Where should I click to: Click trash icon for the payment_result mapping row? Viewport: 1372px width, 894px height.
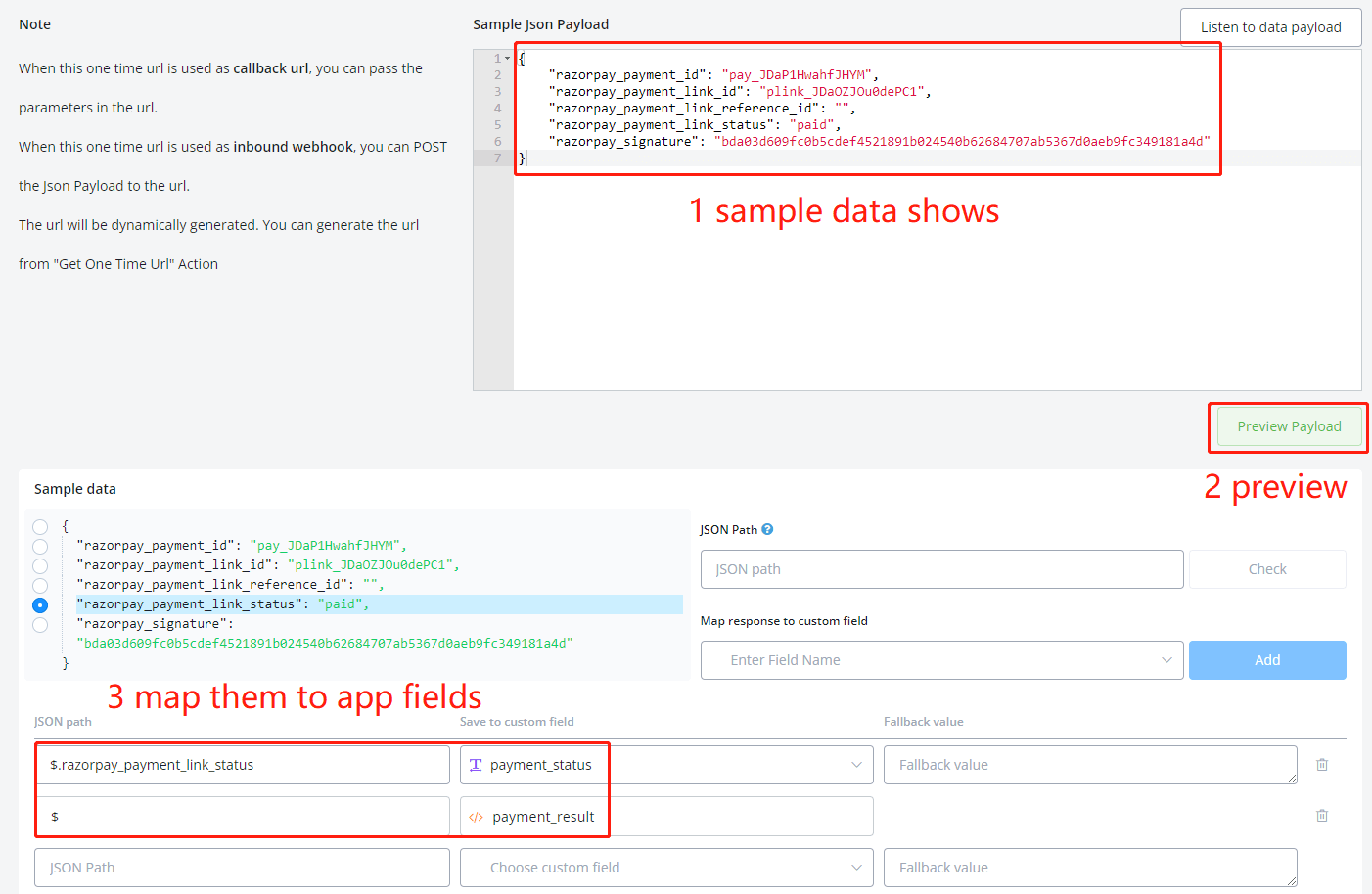(1321, 816)
